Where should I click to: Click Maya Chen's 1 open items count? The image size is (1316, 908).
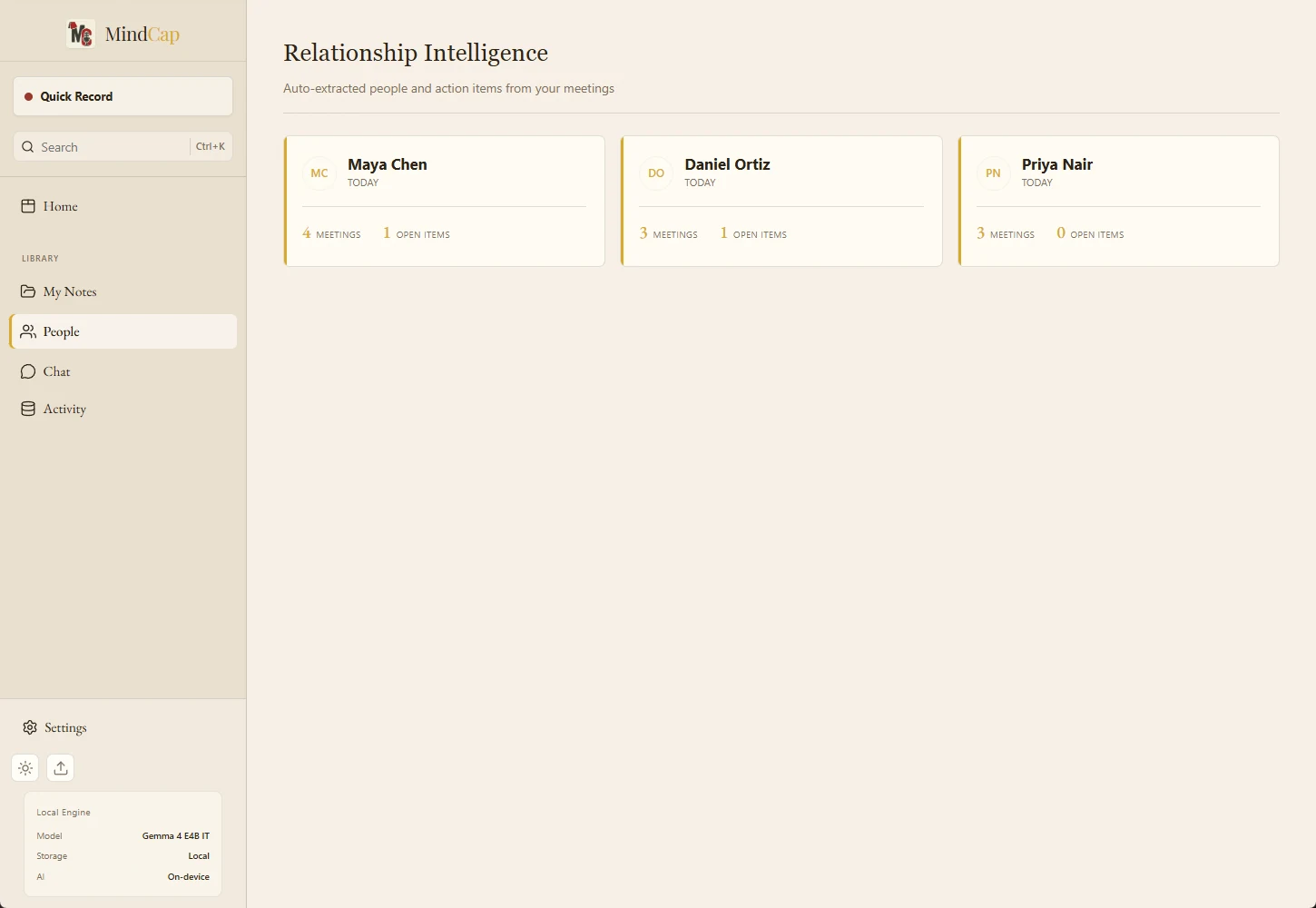tap(416, 233)
